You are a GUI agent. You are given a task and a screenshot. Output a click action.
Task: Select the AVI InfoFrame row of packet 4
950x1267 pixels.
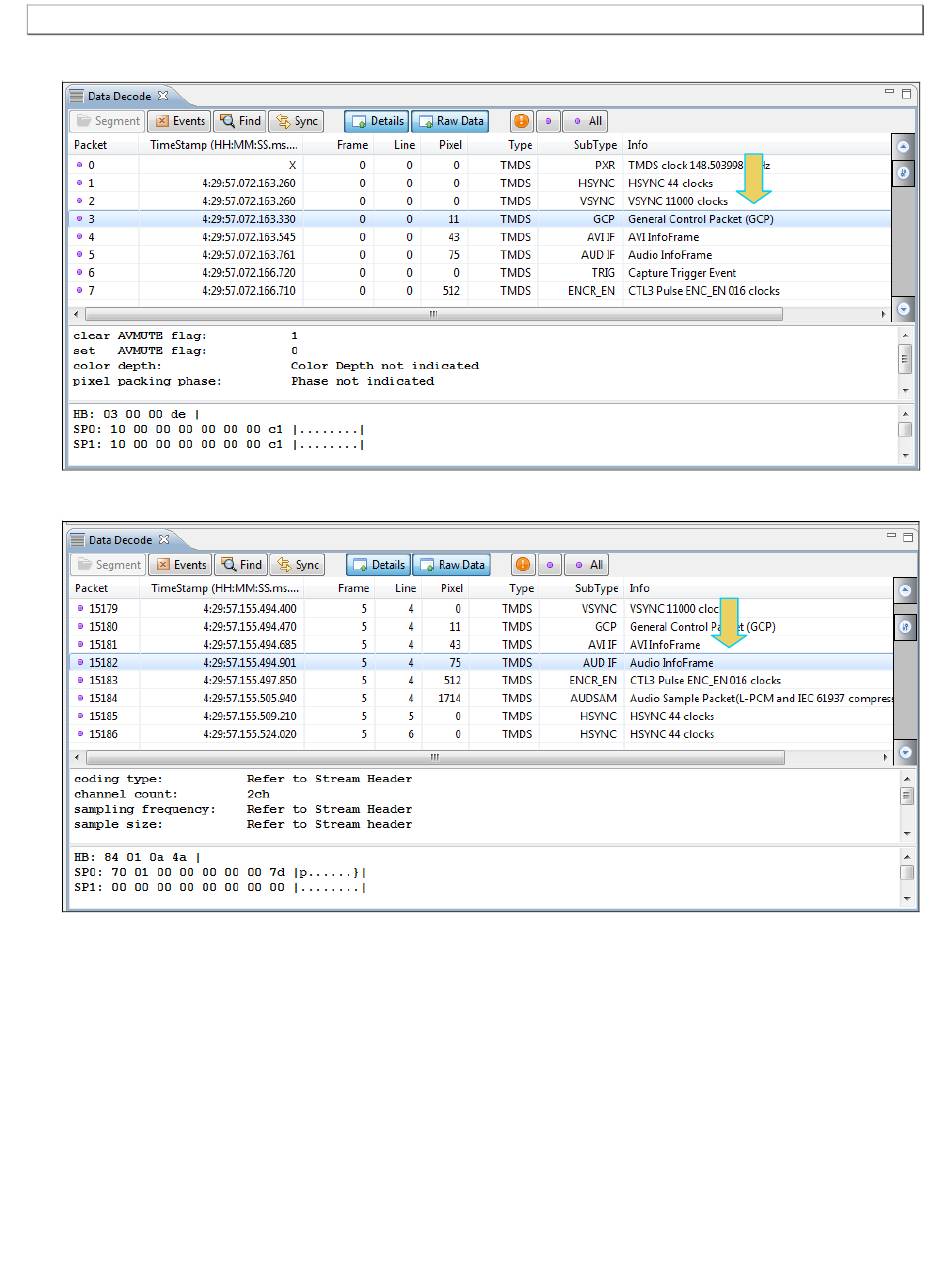coord(480,237)
